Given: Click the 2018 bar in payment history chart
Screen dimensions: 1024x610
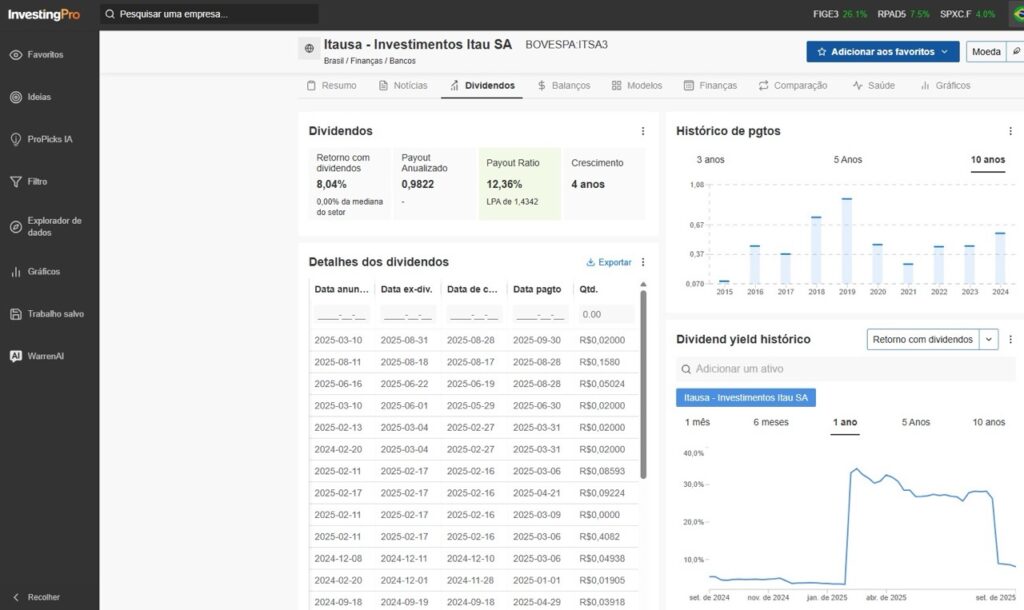Looking at the screenshot, I should [816, 250].
